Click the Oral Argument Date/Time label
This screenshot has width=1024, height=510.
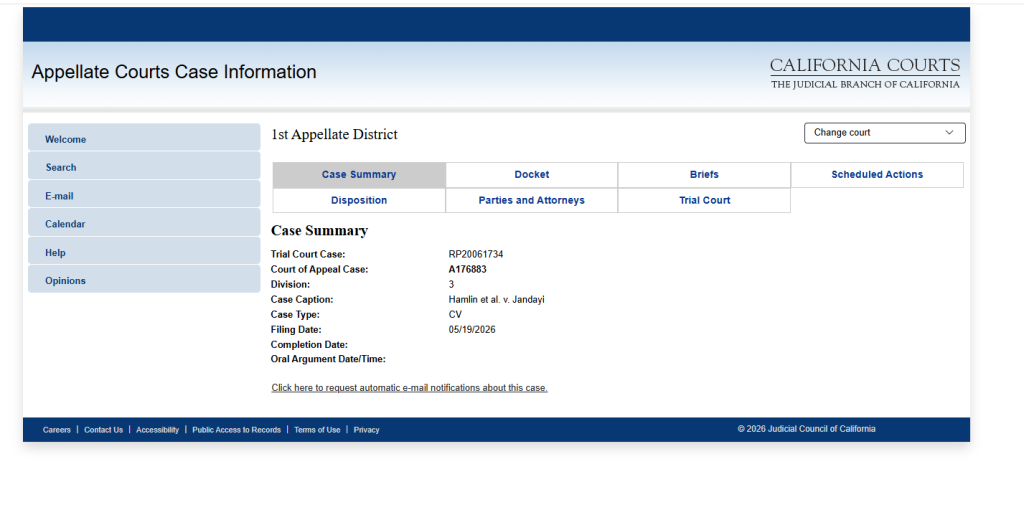328,359
